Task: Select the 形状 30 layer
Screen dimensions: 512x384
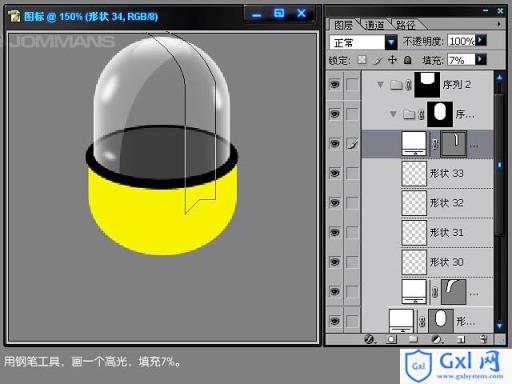Action: (428, 262)
